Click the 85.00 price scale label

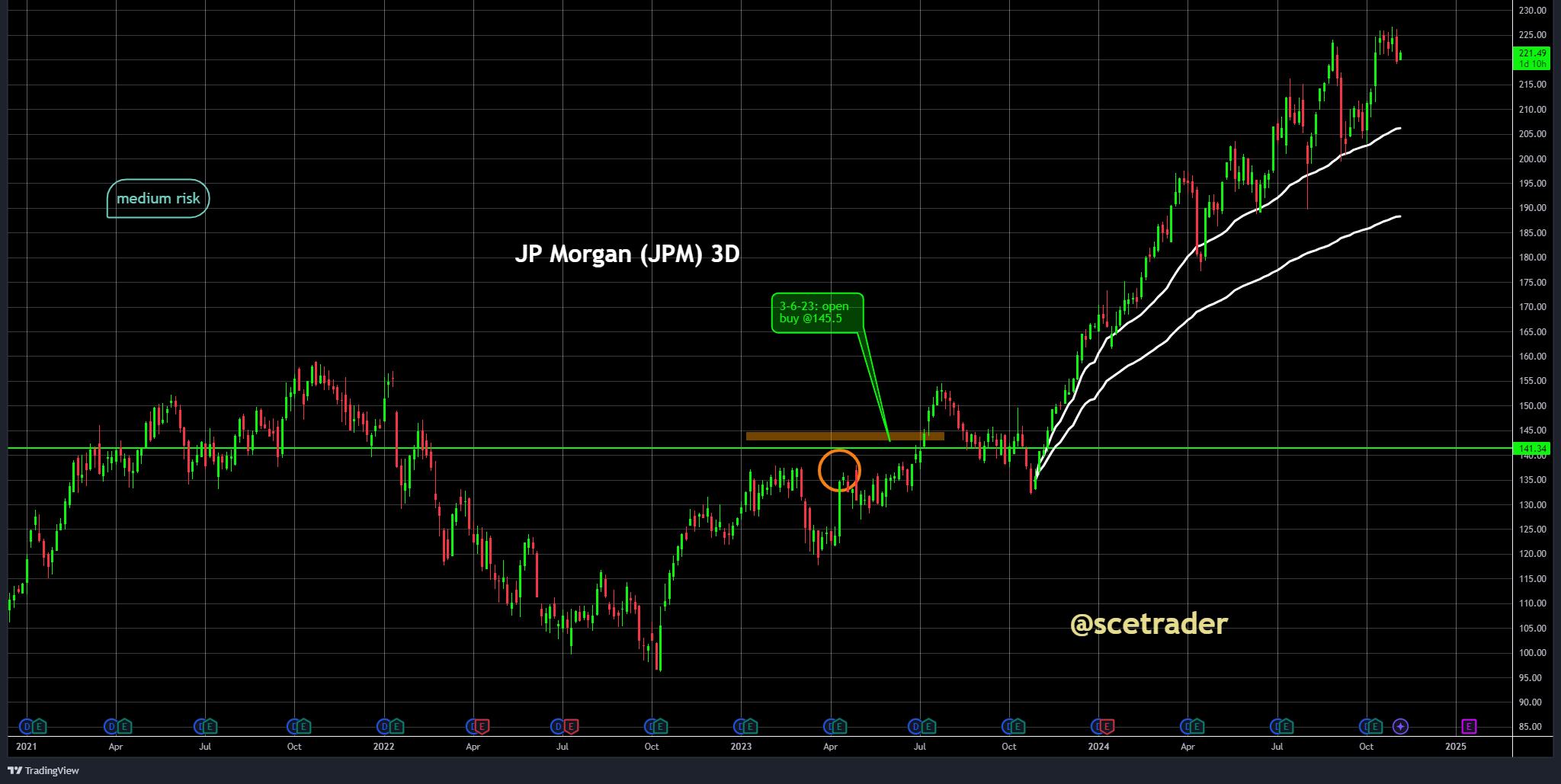tap(1532, 727)
